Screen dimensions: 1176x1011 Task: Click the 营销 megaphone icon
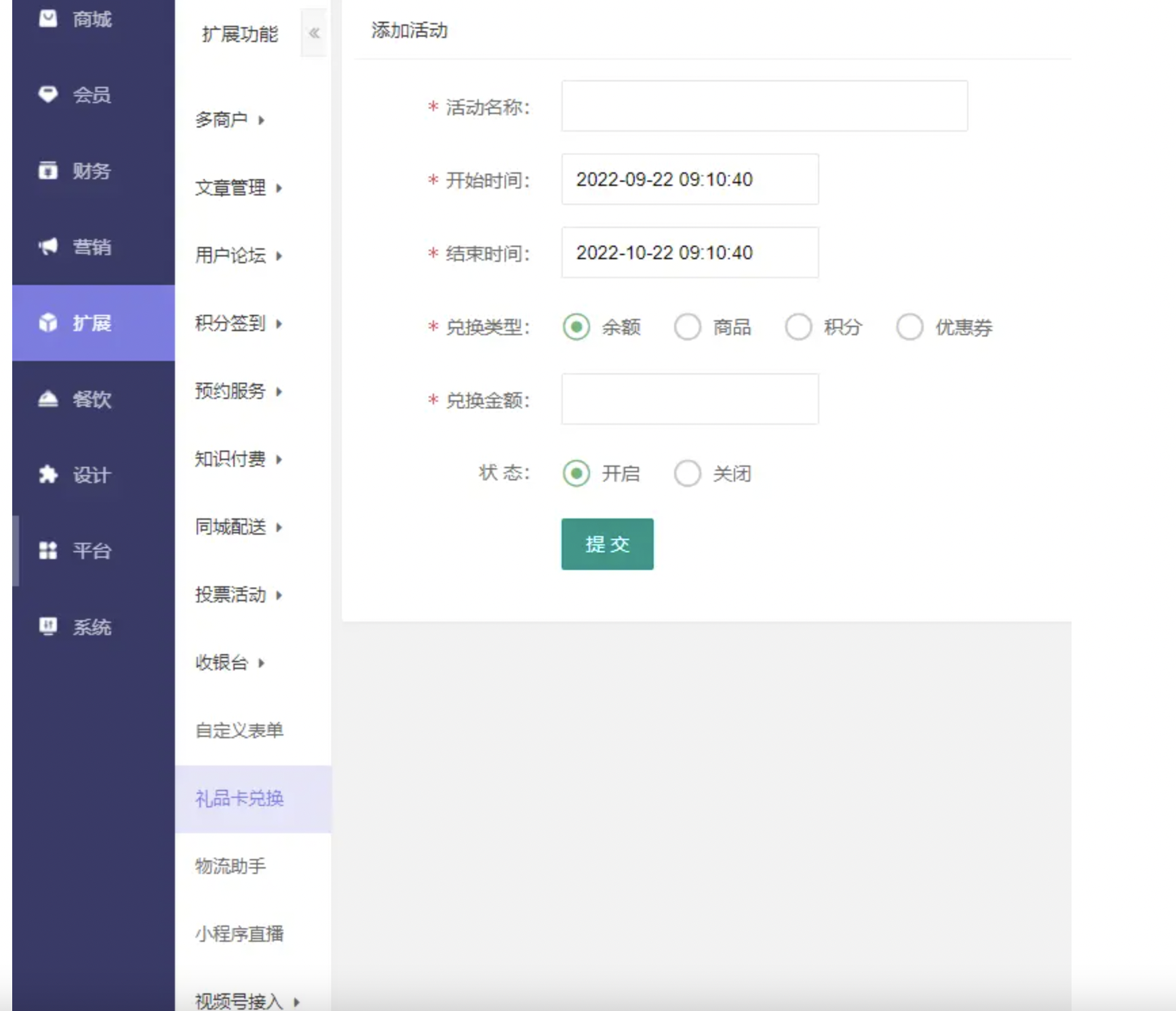tap(48, 246)
